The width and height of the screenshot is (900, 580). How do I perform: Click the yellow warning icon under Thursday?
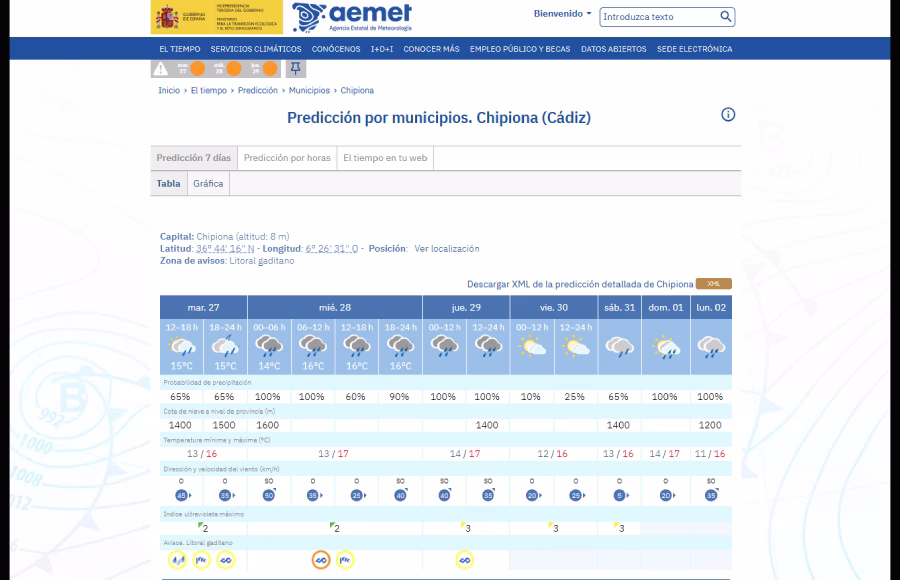tap(465, 560)
